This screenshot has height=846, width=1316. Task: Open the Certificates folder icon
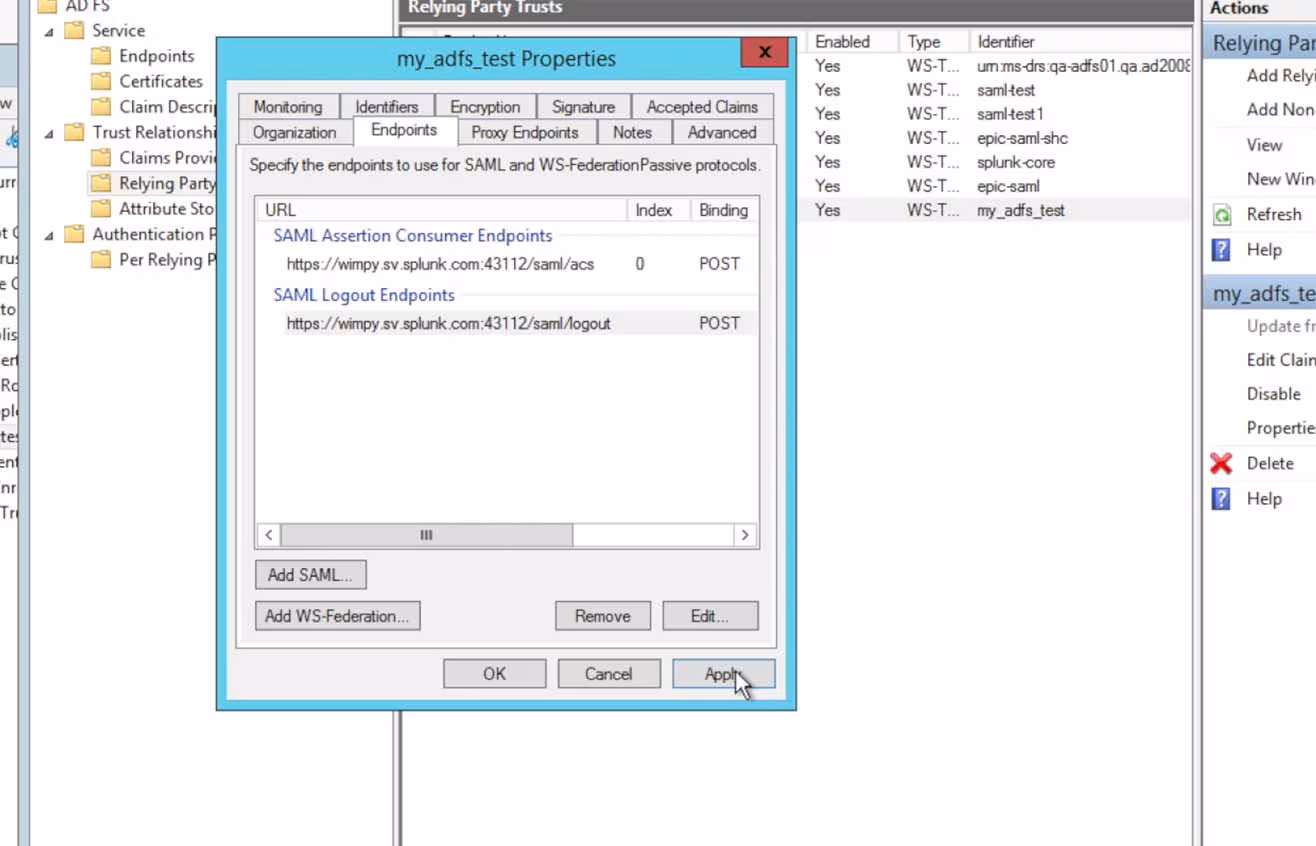[101, 81]
